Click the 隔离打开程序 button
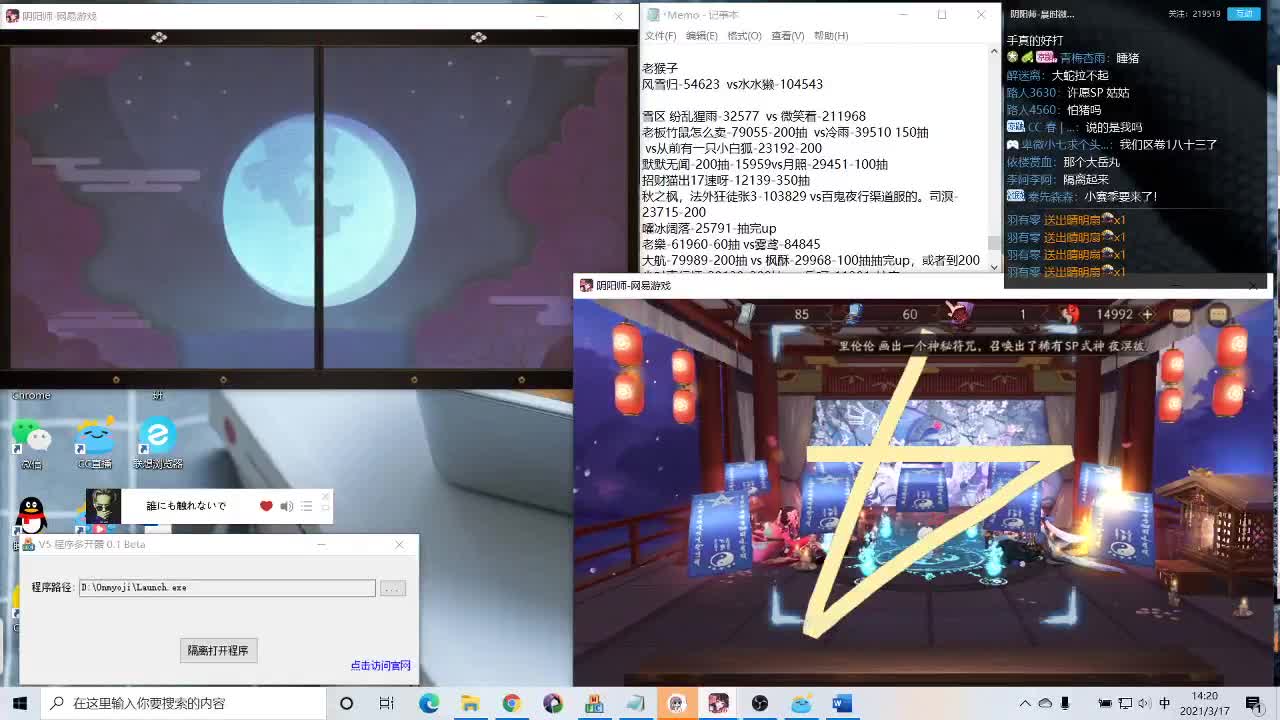The image size is (1280, 720). (x=218, y=650)
